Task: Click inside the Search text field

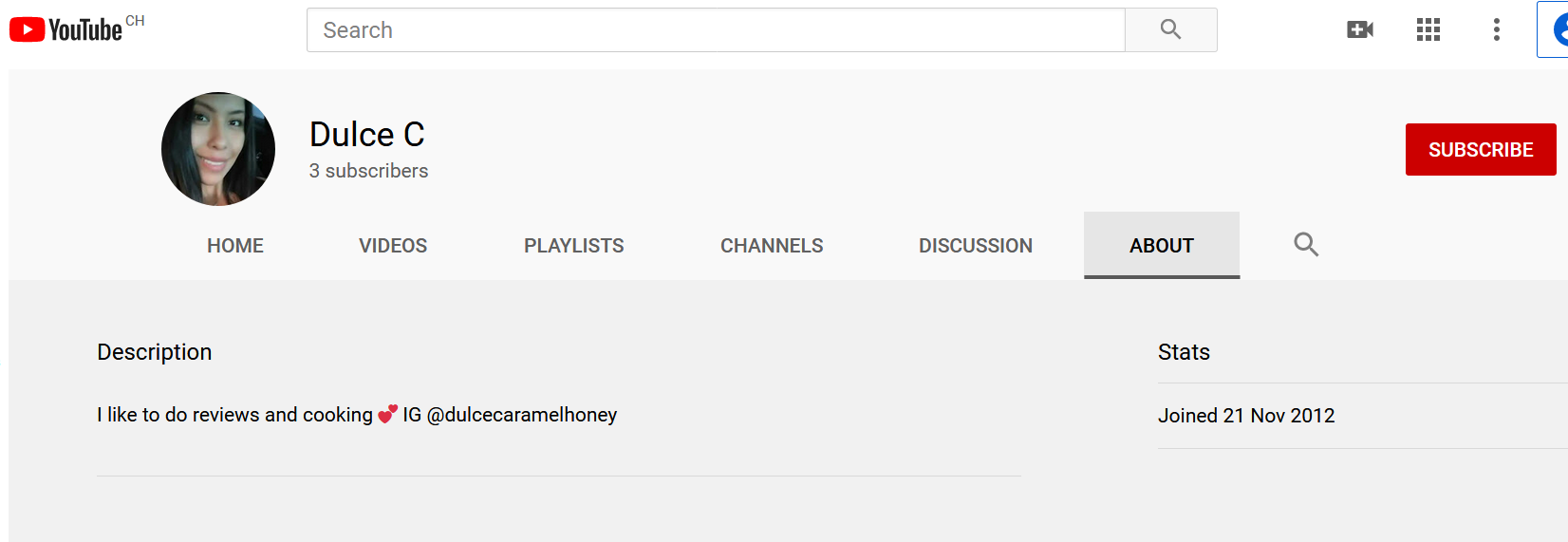Action: pos(716,30)
